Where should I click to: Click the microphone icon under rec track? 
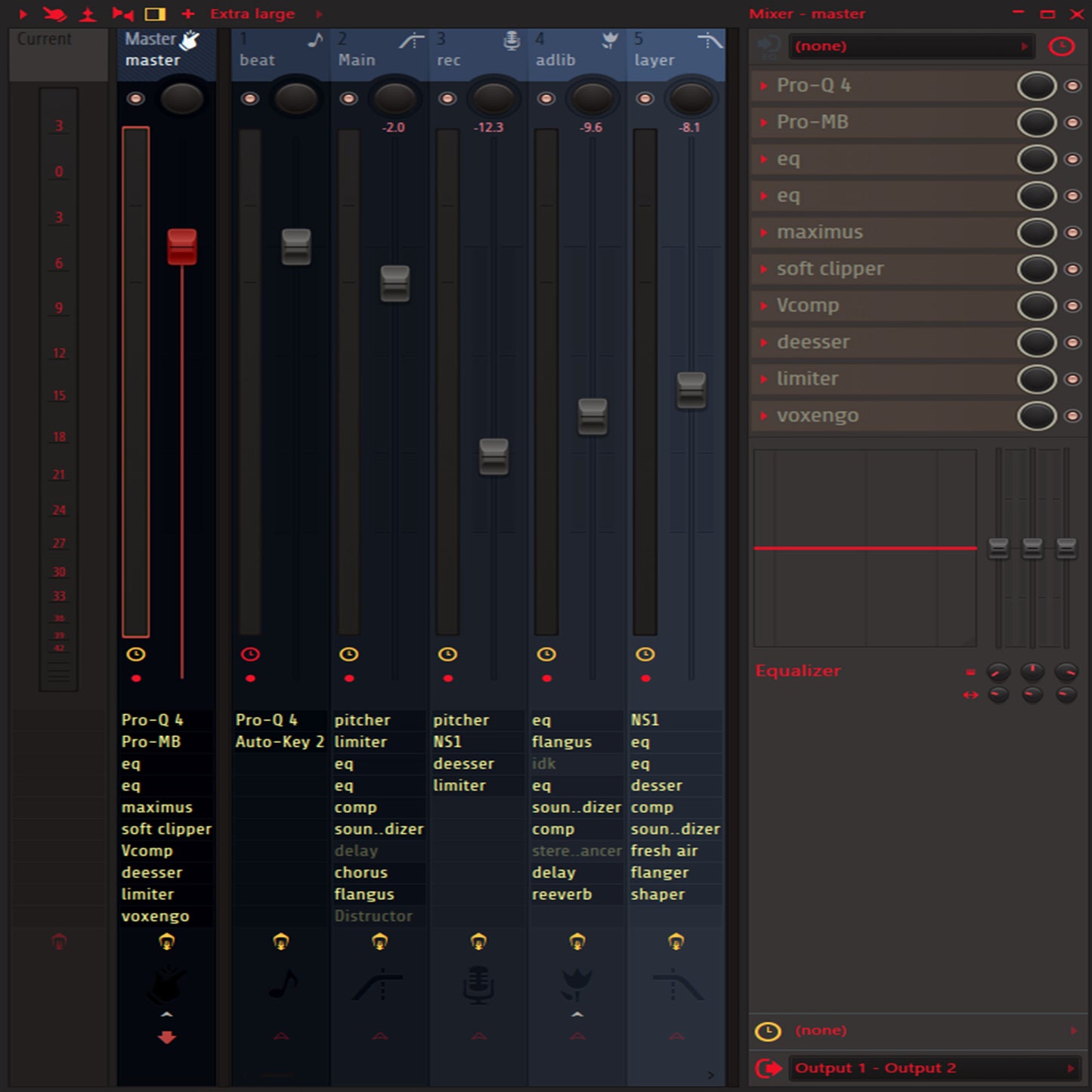coord(478,985)
